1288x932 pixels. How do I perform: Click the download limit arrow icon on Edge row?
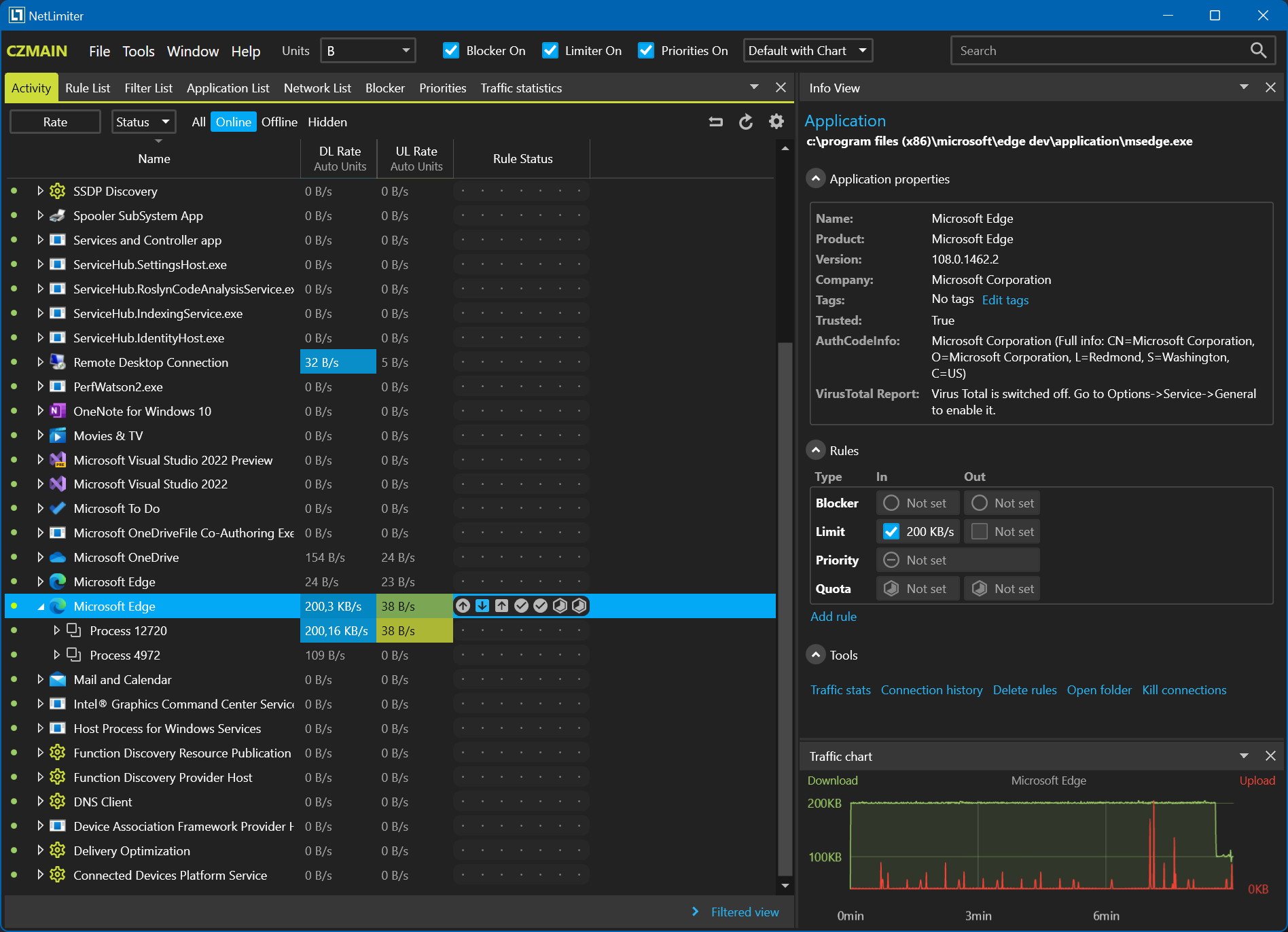pyautogui.click(x=482, y=606)
